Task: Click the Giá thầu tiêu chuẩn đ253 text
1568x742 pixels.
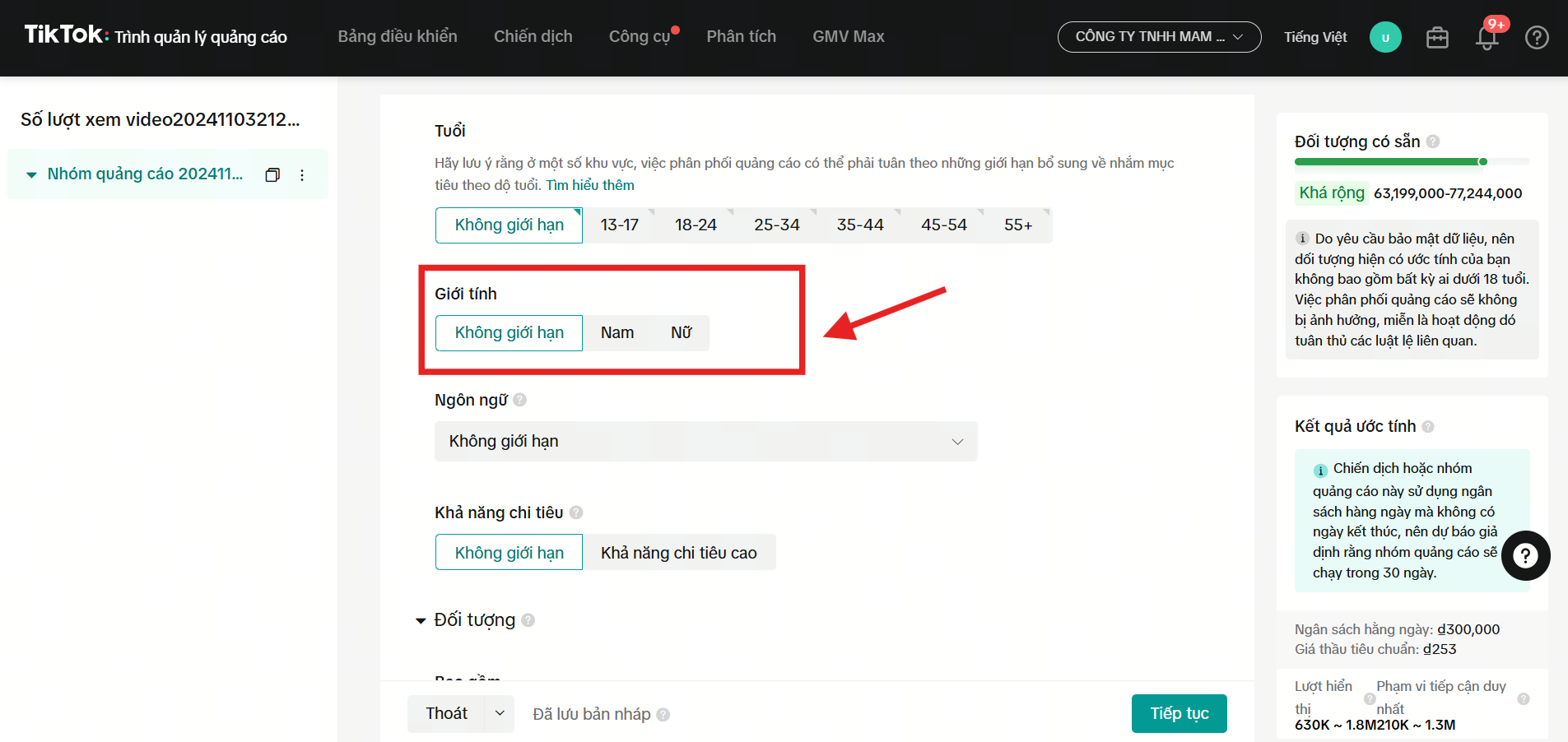Action: coord(1375,649)
